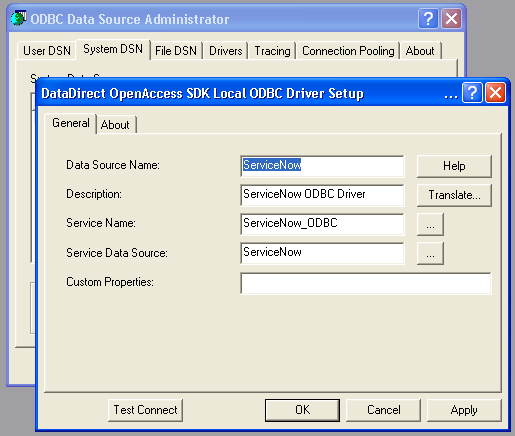
Task: Open the About tab in driver setup
Action: (115, 125)
